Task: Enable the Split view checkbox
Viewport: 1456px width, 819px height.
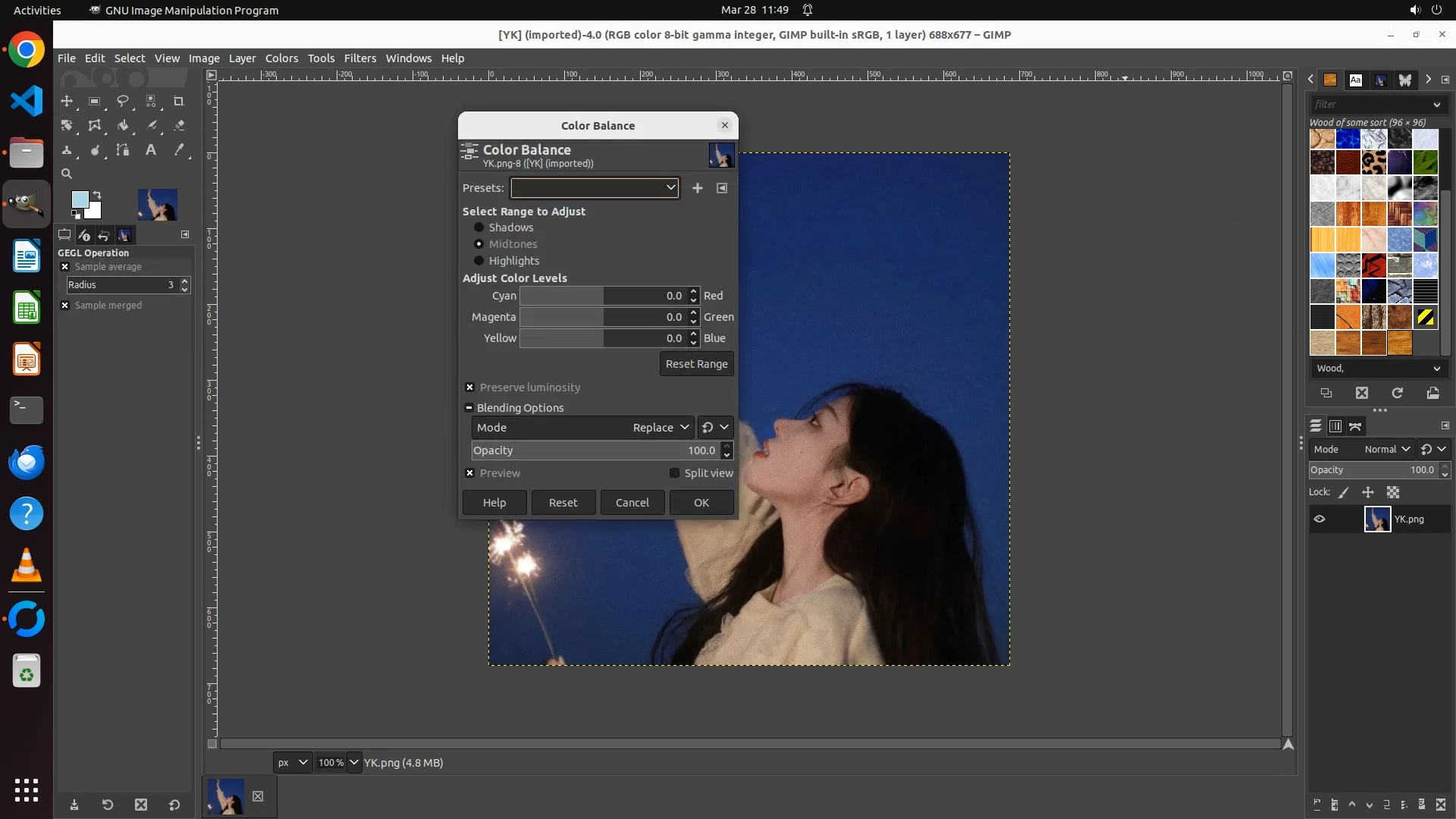Action: click(x=674, y=473)
